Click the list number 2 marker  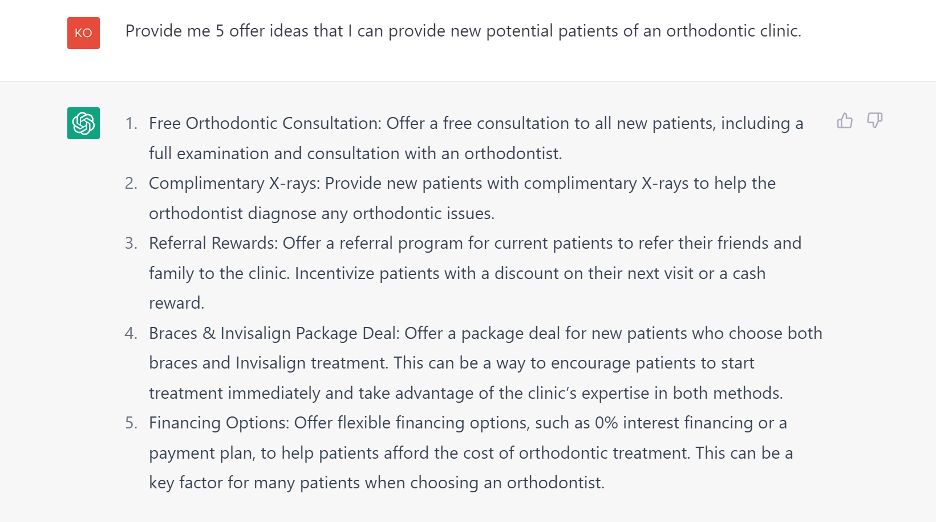[x=131, y=183]
